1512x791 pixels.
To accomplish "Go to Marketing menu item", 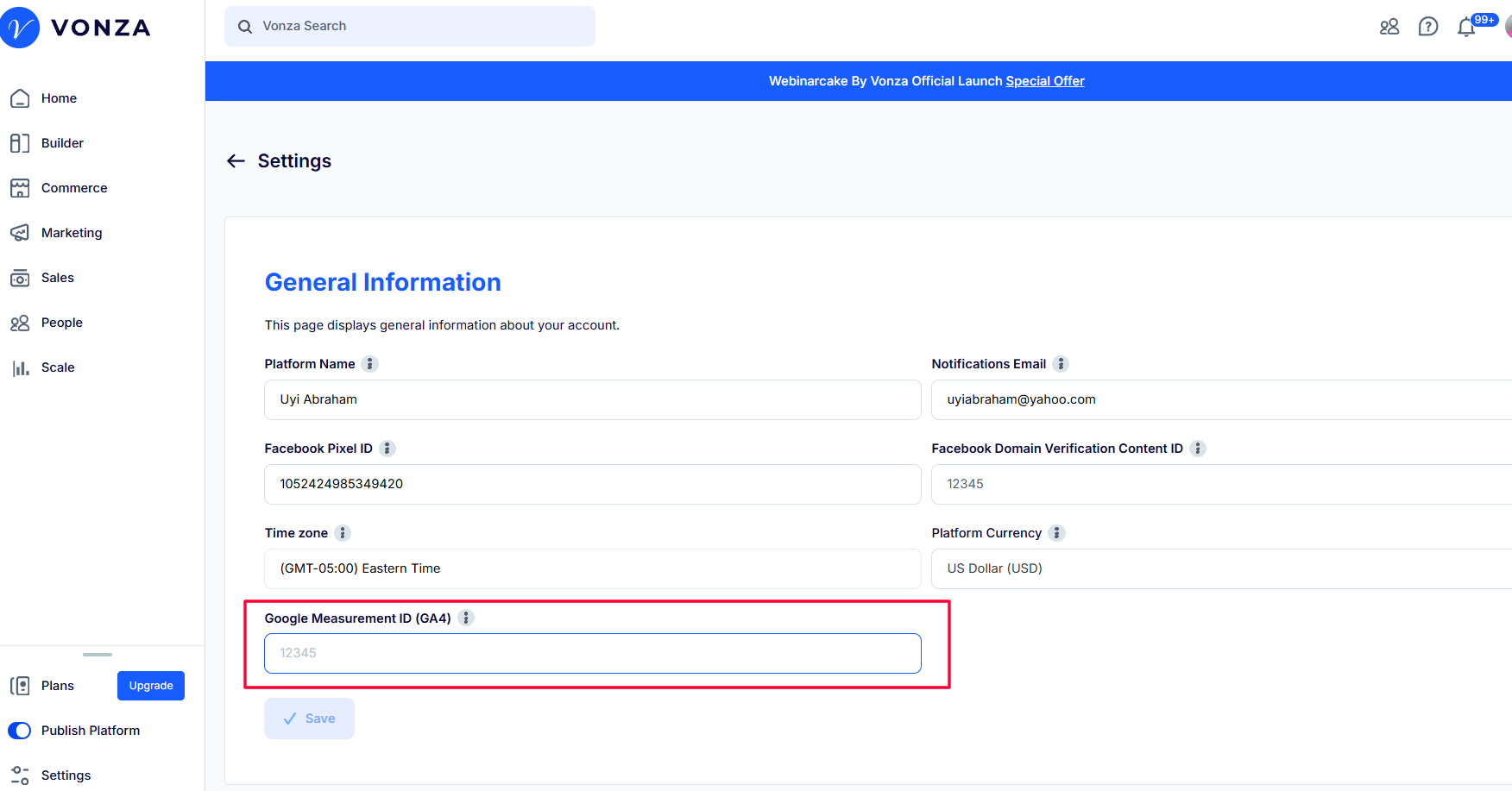I will 72,233.
